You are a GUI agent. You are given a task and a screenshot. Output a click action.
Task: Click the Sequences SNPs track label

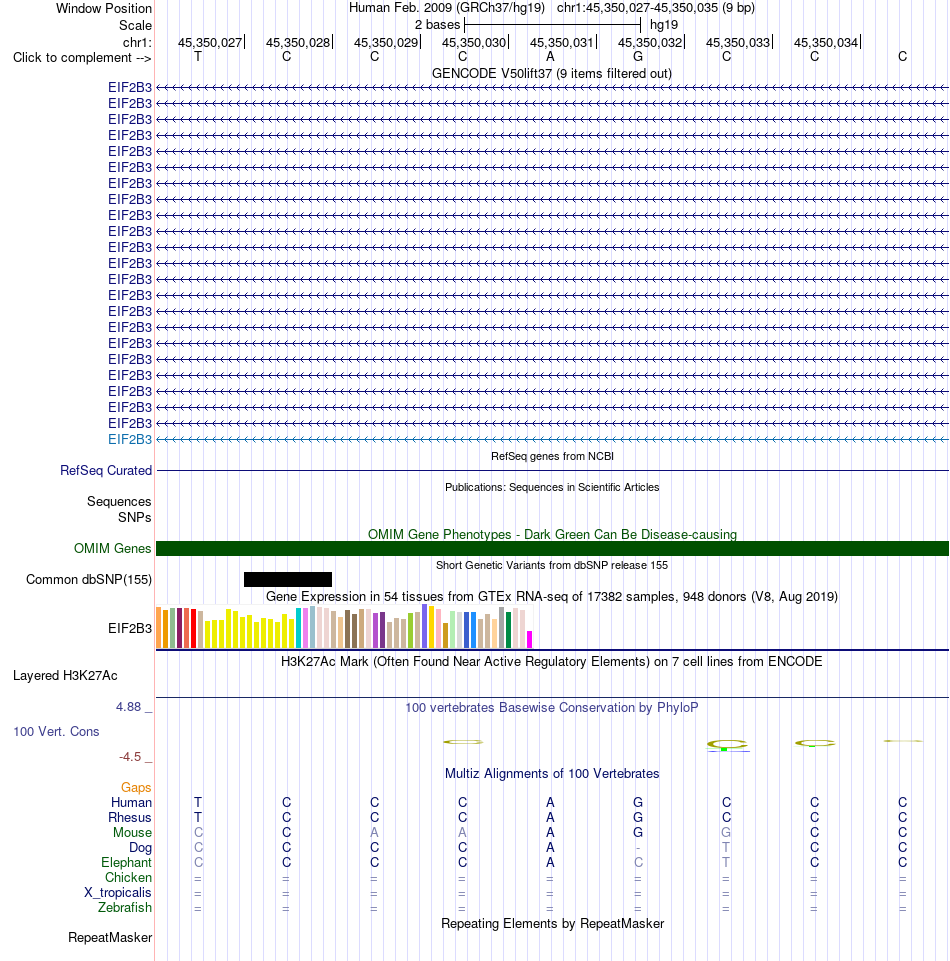pyautogui.click(x=119, y=509)
